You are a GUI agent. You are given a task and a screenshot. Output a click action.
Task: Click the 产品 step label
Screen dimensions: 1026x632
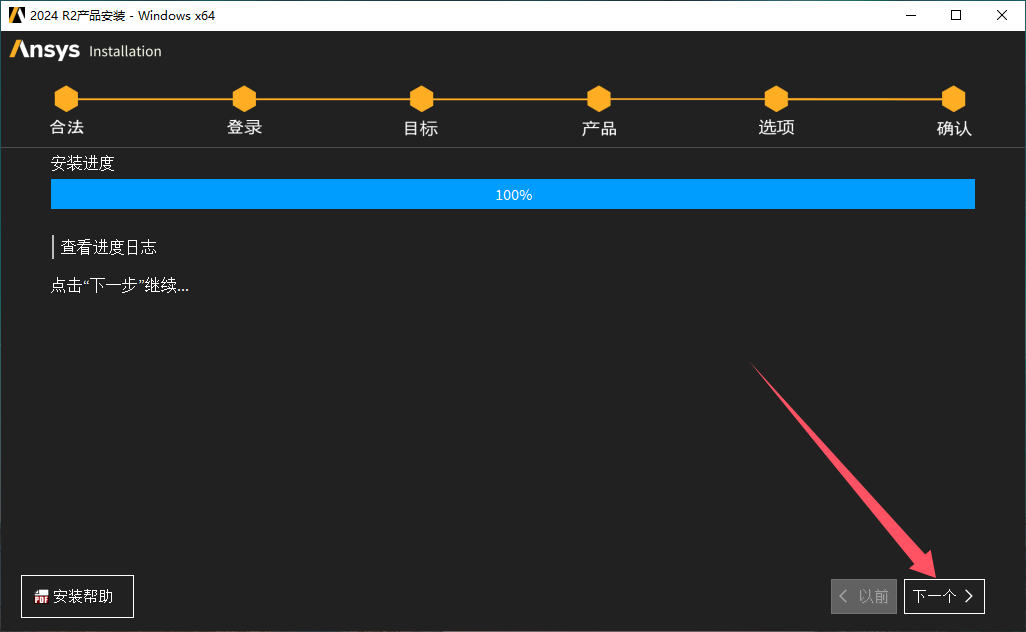point(599,128)
